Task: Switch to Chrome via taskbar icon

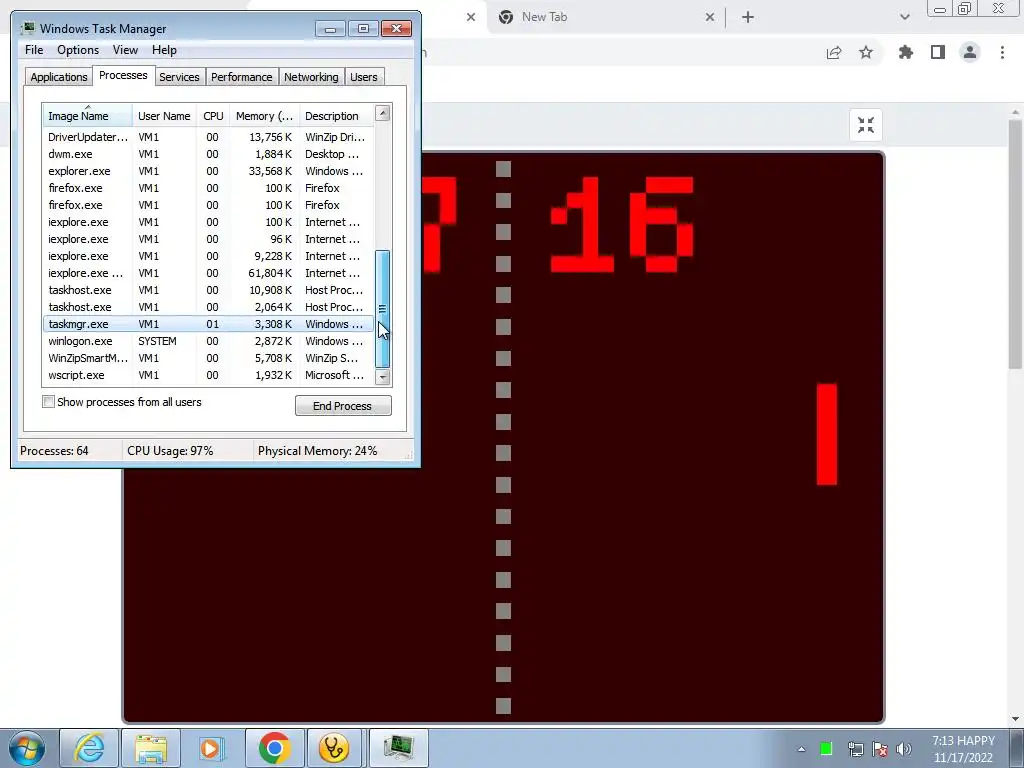Action: (x=274, y=748)
